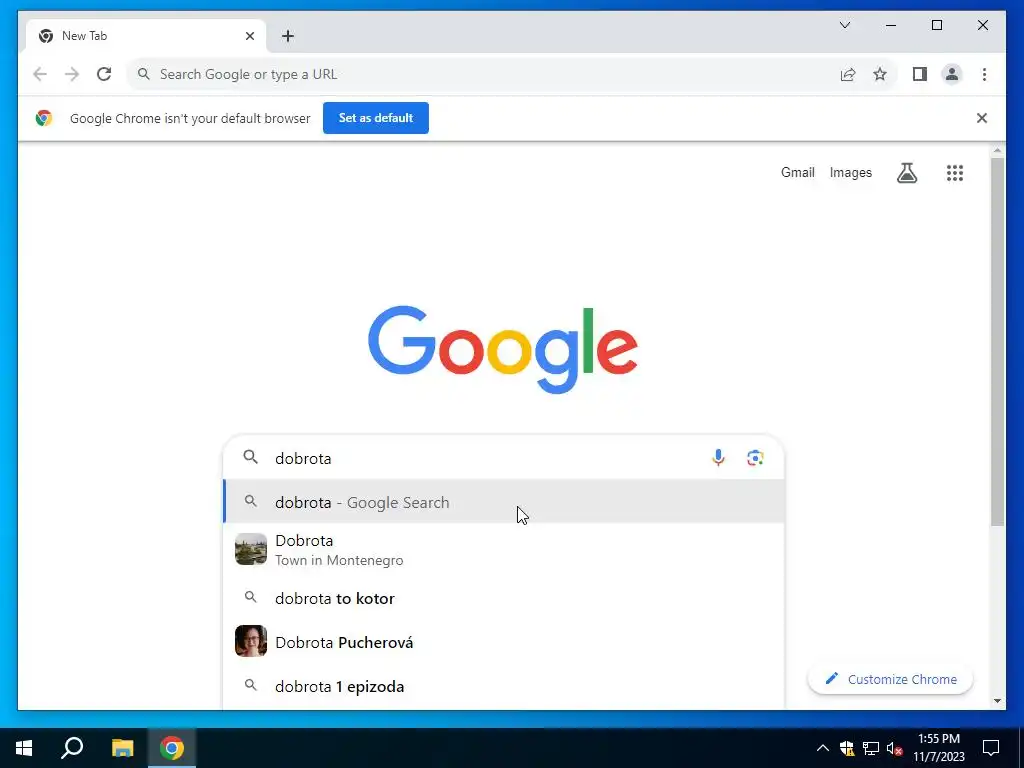This screenshot has width=1024, height=768.
Task: Search by image with Google Lens icon
Action: tap(755, 458)
